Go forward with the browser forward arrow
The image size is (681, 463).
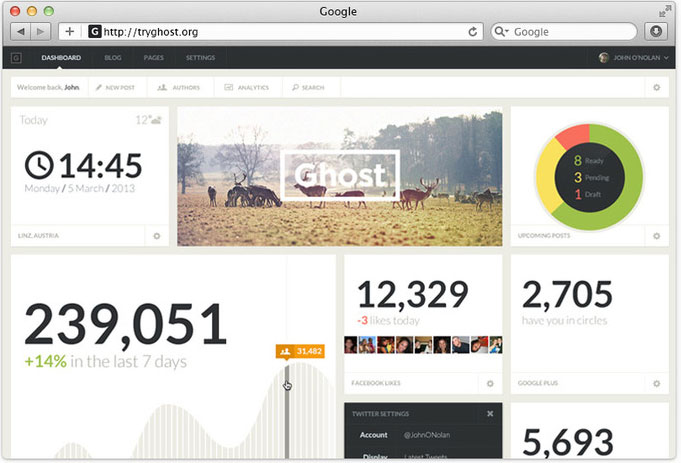40,32
